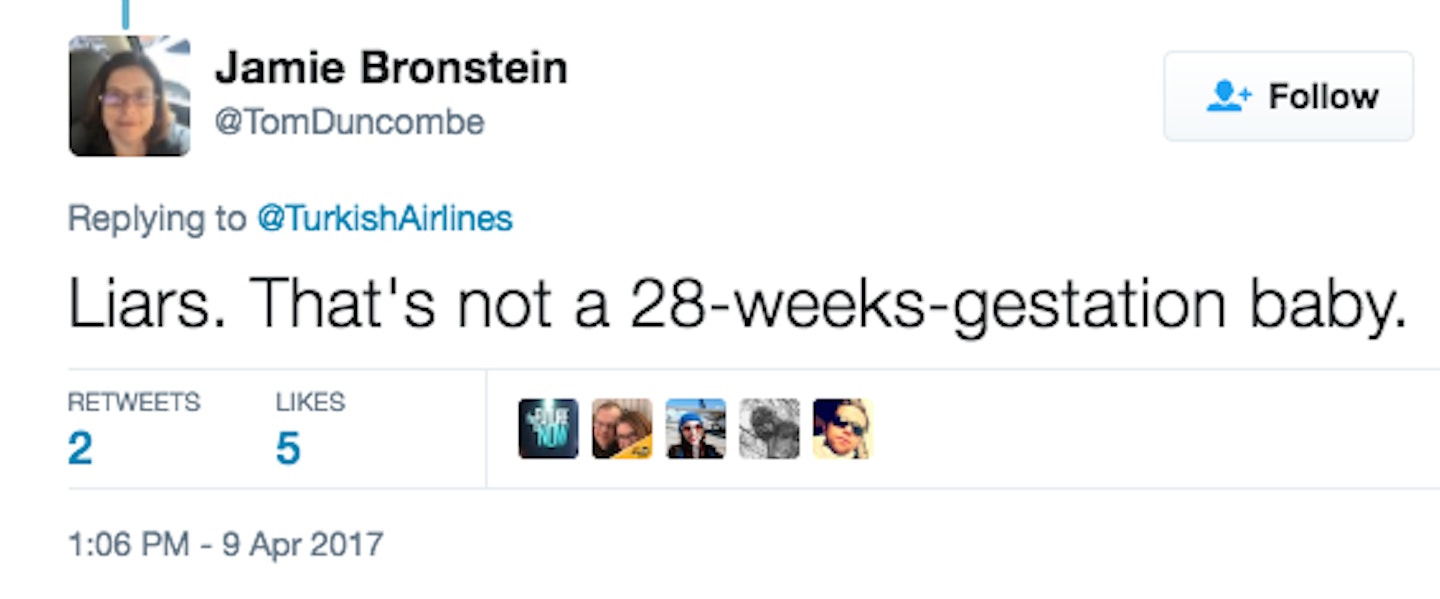
Task: View the likes count of 5
Action: coord(288,448)
